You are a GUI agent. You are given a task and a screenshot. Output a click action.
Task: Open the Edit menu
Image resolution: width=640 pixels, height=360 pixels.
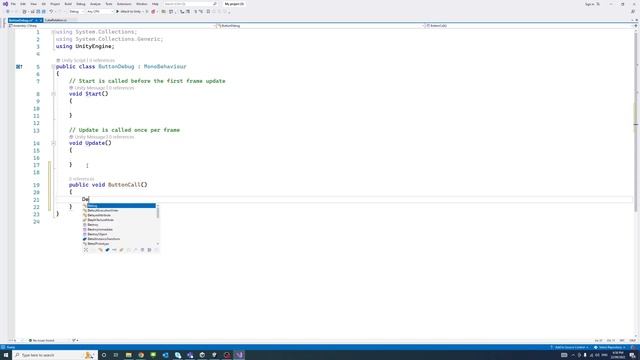point(23,4)
